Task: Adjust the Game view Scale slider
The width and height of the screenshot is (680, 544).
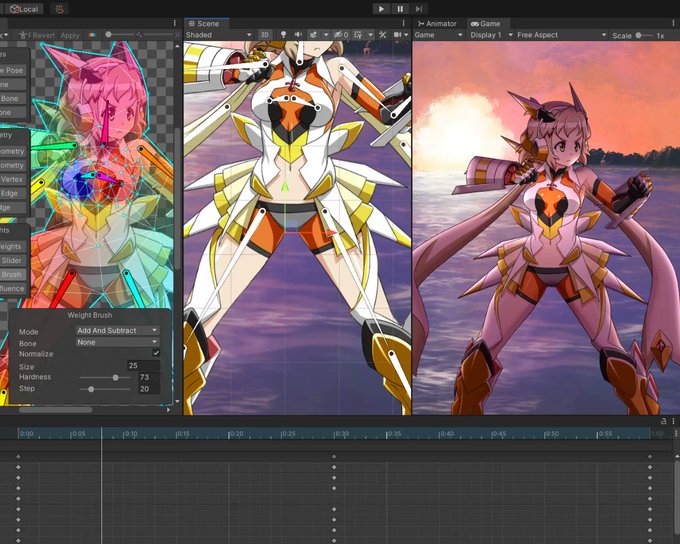Action: (644, 36)
